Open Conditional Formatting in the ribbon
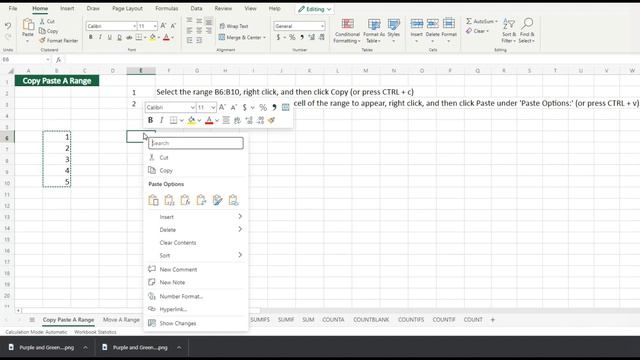The height and width of the screenshot is (360, 640). pyautogui.click(x=347, y=31)
